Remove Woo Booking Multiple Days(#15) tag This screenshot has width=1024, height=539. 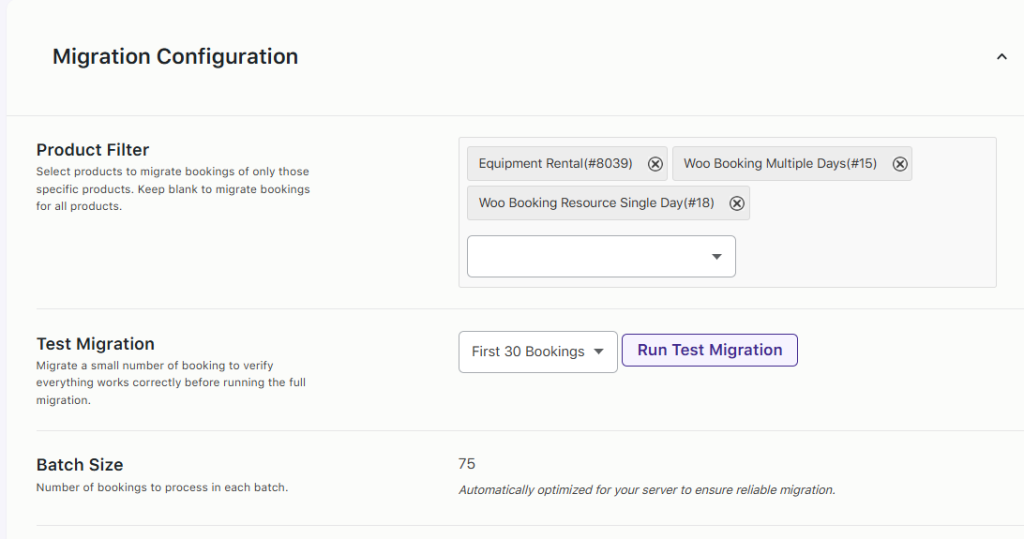900,164
